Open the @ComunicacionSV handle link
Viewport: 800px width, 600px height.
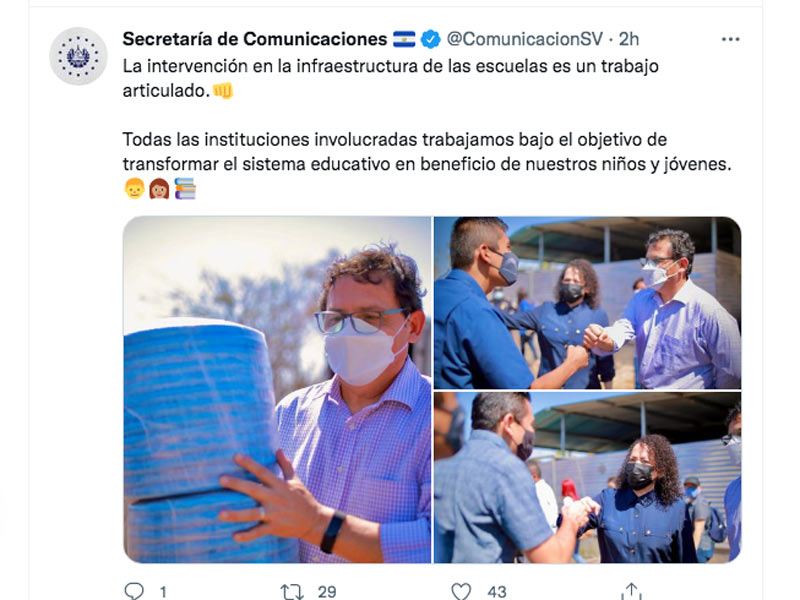coord(524,39)
